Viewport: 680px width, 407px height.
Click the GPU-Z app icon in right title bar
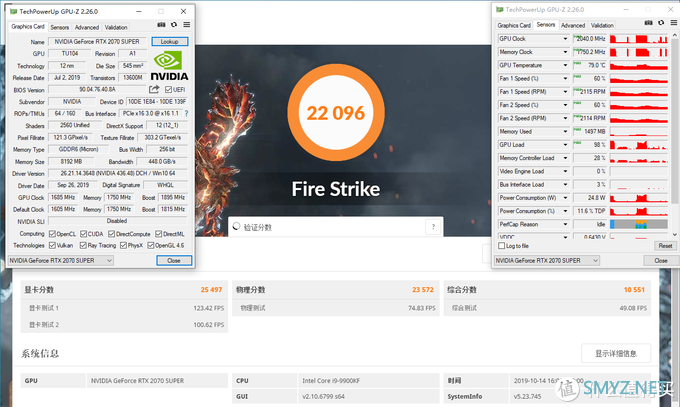click(500, 10)
